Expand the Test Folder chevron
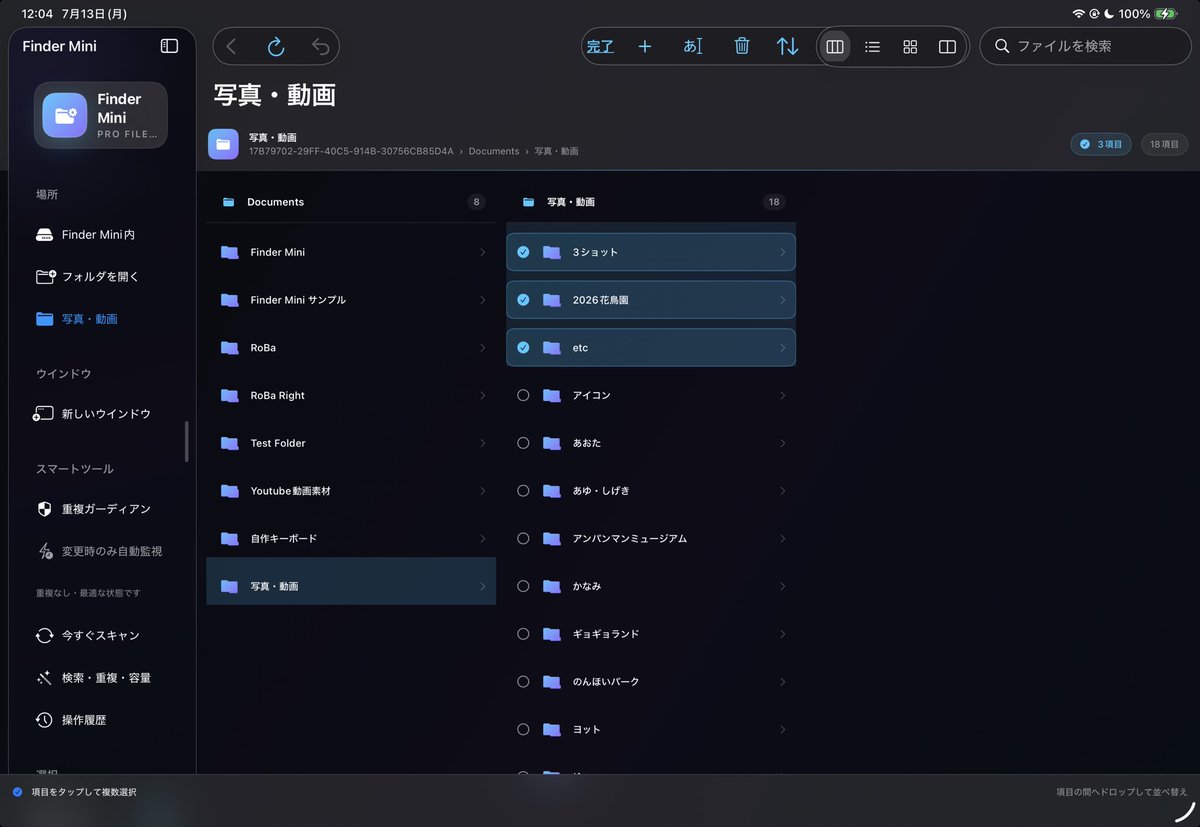This screenshot has width=1200, height=827. (482, 443)
